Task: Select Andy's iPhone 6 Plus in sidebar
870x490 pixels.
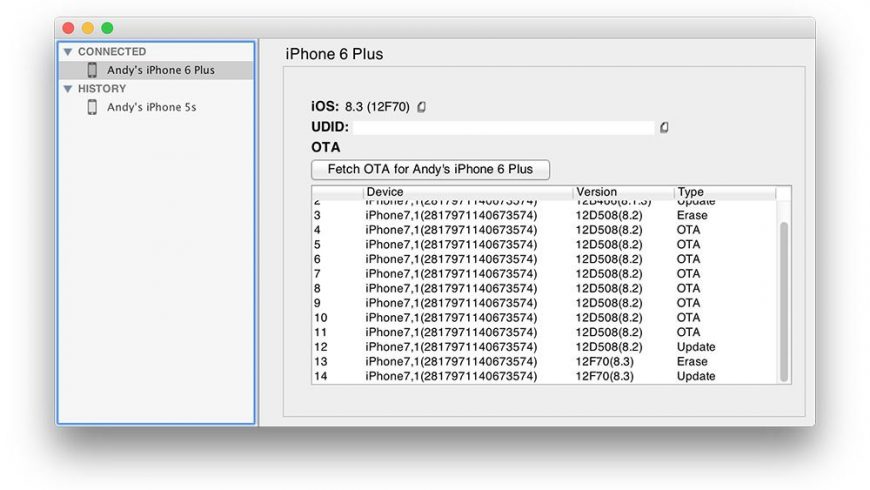Action: (156, 70)
